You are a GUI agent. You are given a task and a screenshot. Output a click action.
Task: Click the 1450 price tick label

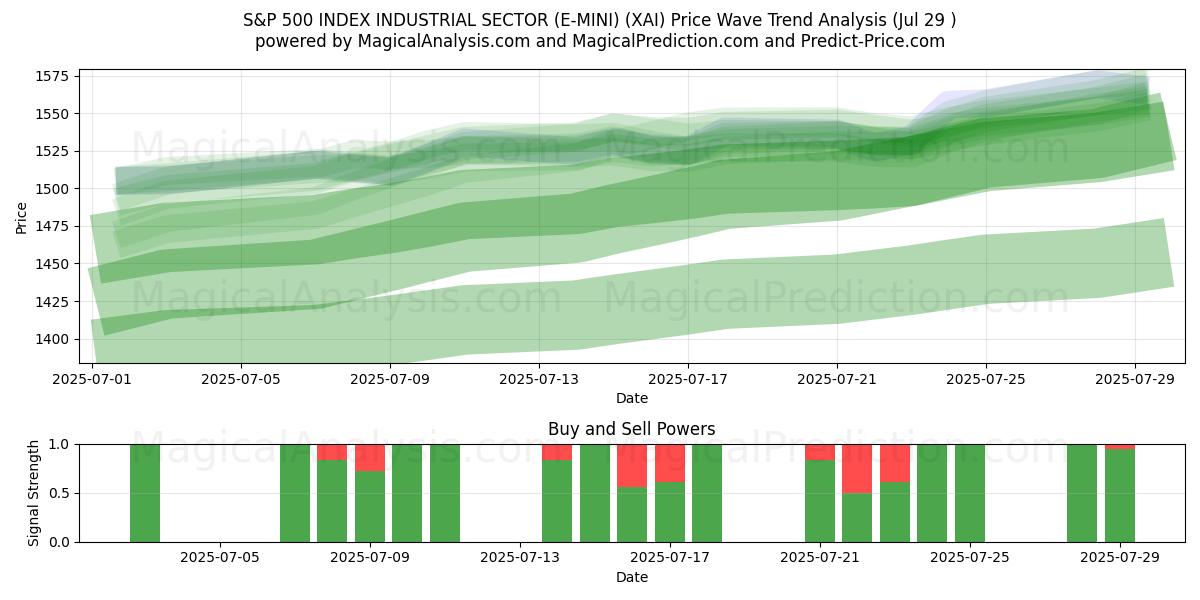pos(52,264)
